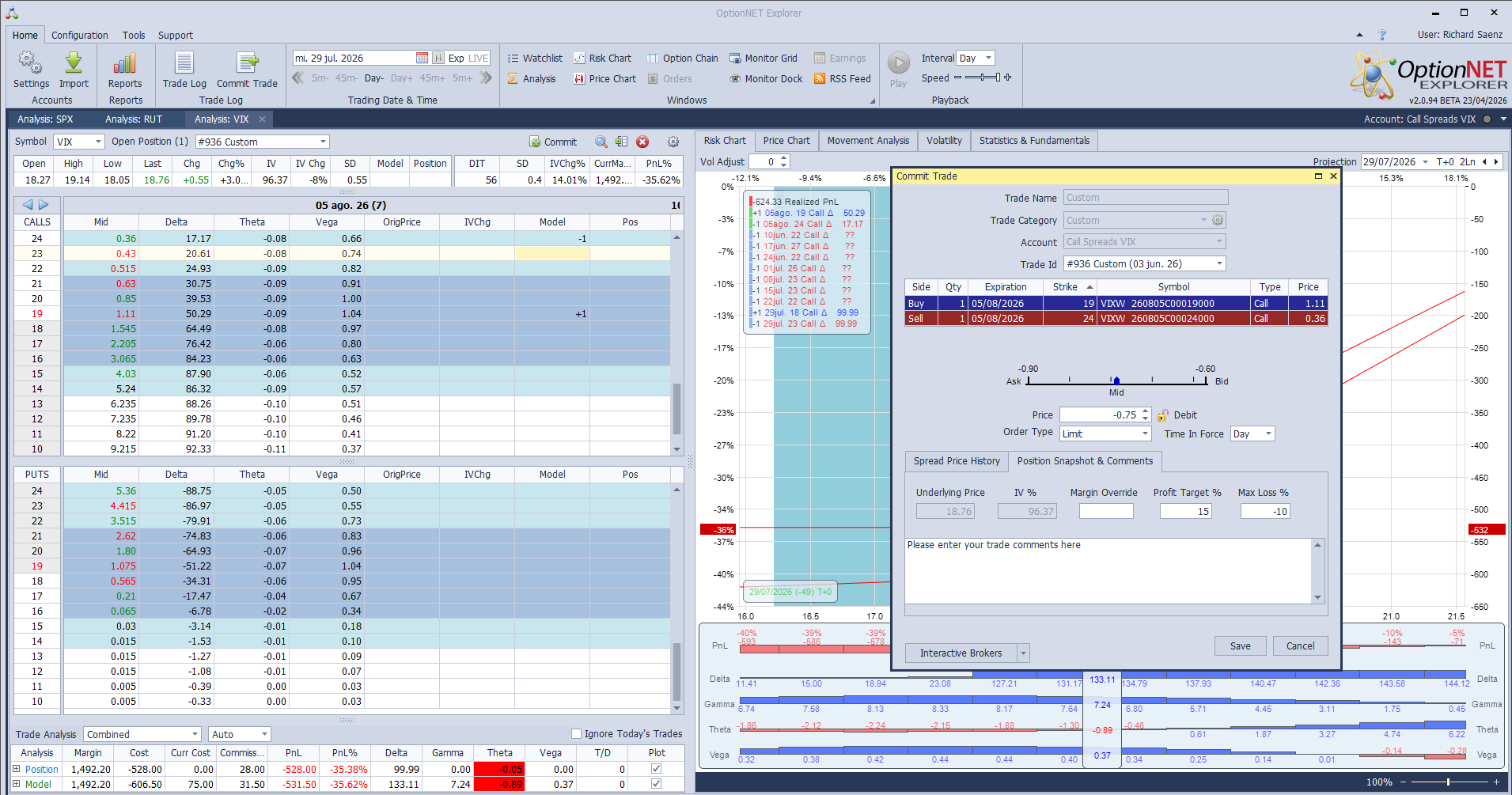Viewport: 1512px width, 795px height.
Task: Open the RSS Feed window
Action: 843,78
